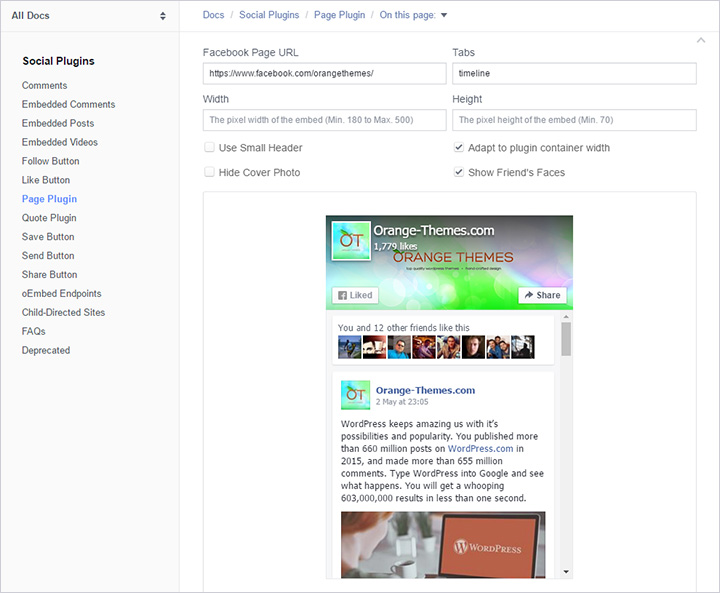This screenshot has height=593, width=720.
Task: Focus the Width input field
Action: pos(324,120)
